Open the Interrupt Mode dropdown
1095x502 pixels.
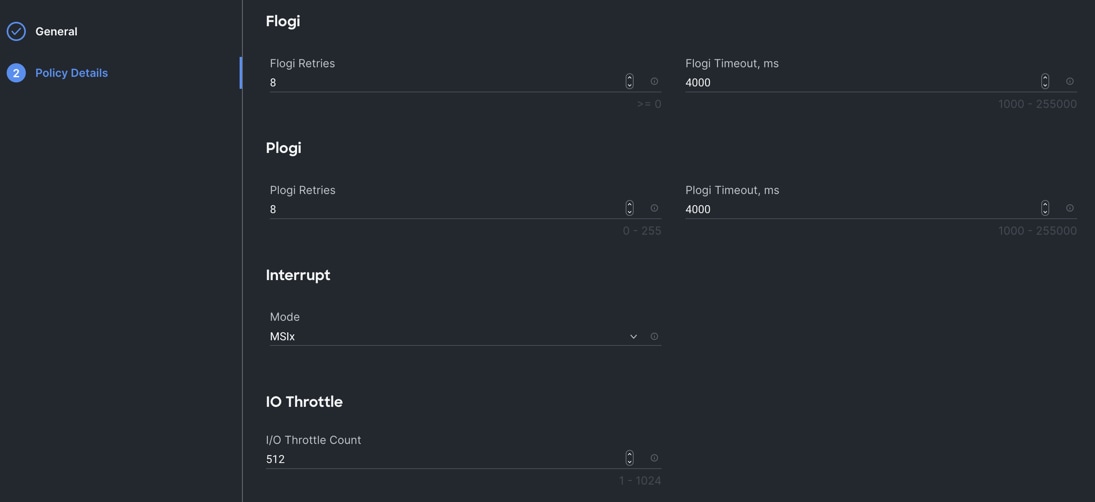point(450,337)
